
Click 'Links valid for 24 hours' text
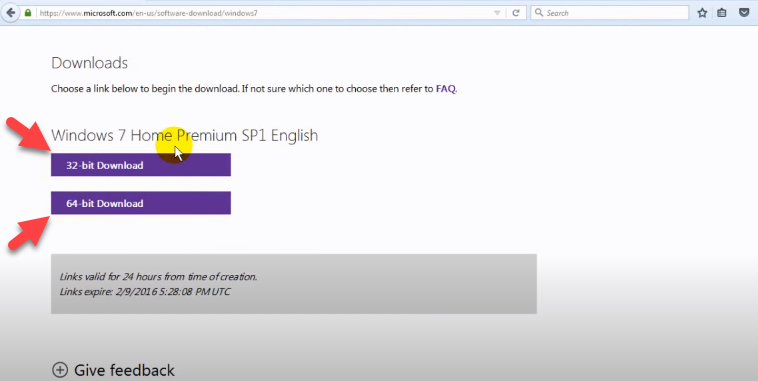[x=158, y=277]
